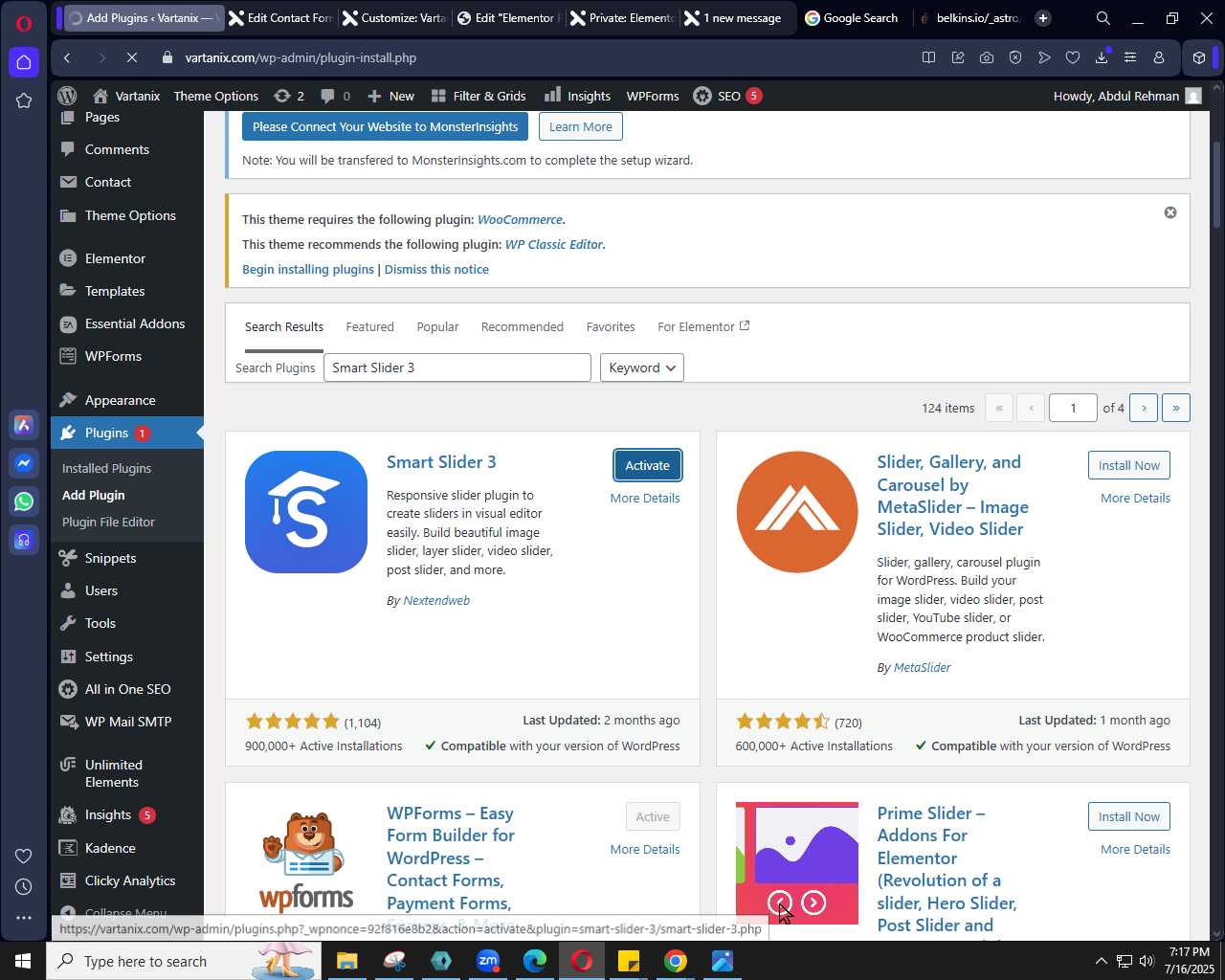Open All in One SEO menu
Screen dimensions: 1225x980
(x=127, y=689)
